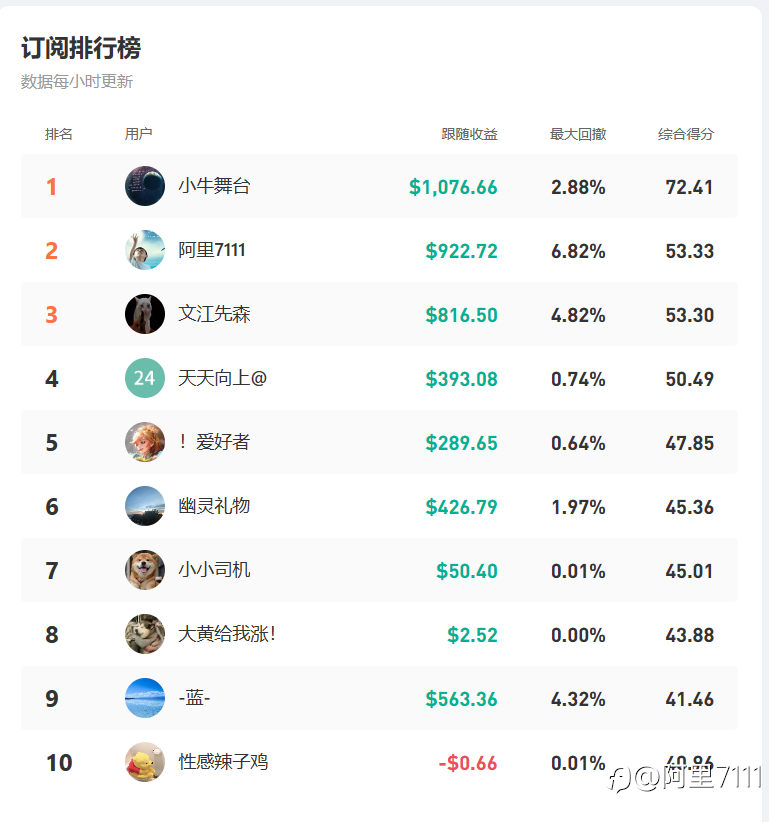Select the green '24' avatar

(x=145, y=378)
